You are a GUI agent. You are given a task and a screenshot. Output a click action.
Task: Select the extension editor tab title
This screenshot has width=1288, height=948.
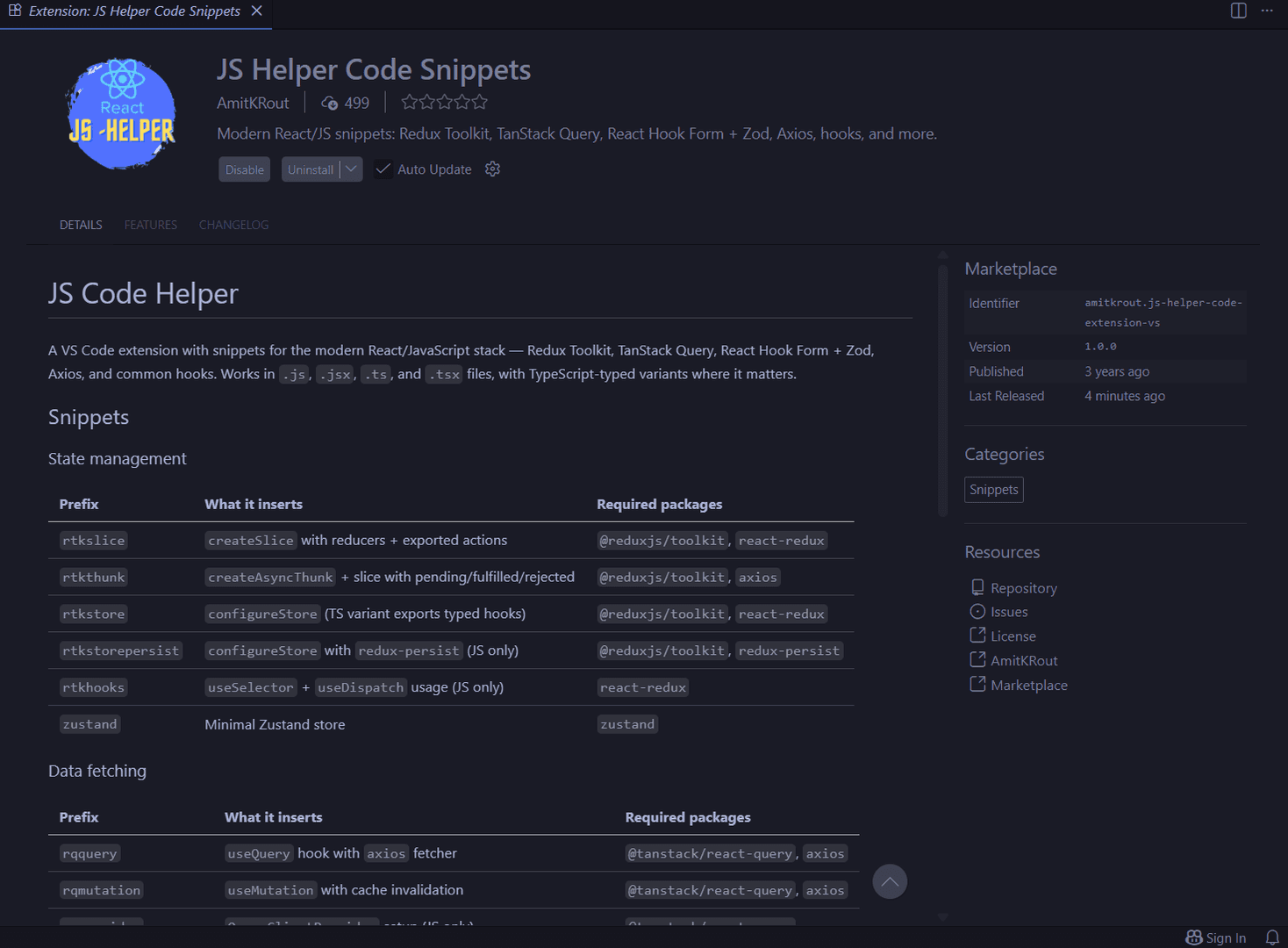click(x=134, y=11)
